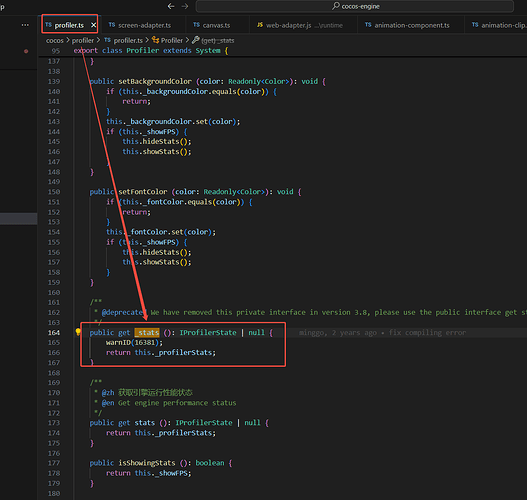Viewport: 527px width, 500px height.
Task: Go forward with the right navigation arrow
Action: 185,6
